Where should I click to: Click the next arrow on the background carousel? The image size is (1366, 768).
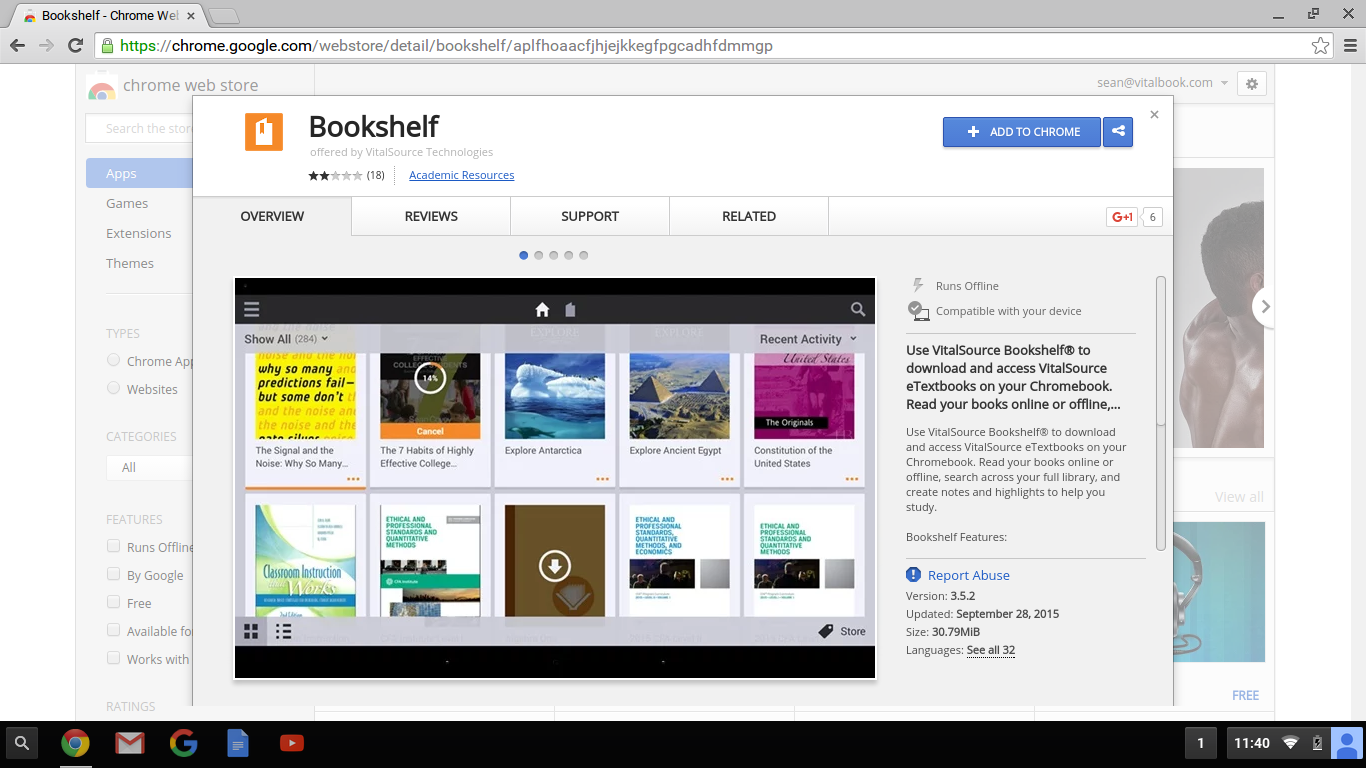pyautogui.click(x=1265, y=307)
